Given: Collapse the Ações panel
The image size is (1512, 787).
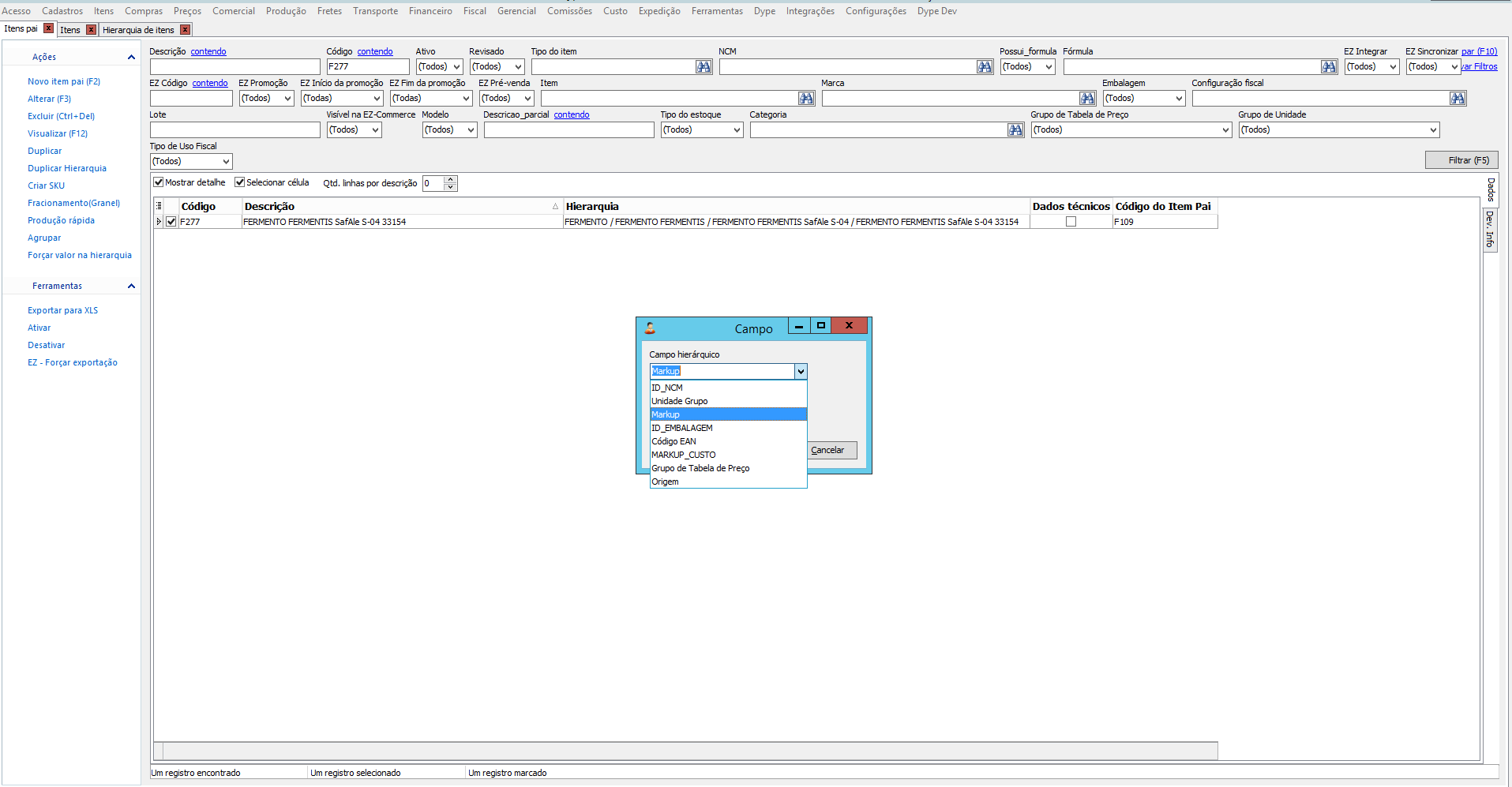Looking at the screenshot, I should tap(131, 57).
